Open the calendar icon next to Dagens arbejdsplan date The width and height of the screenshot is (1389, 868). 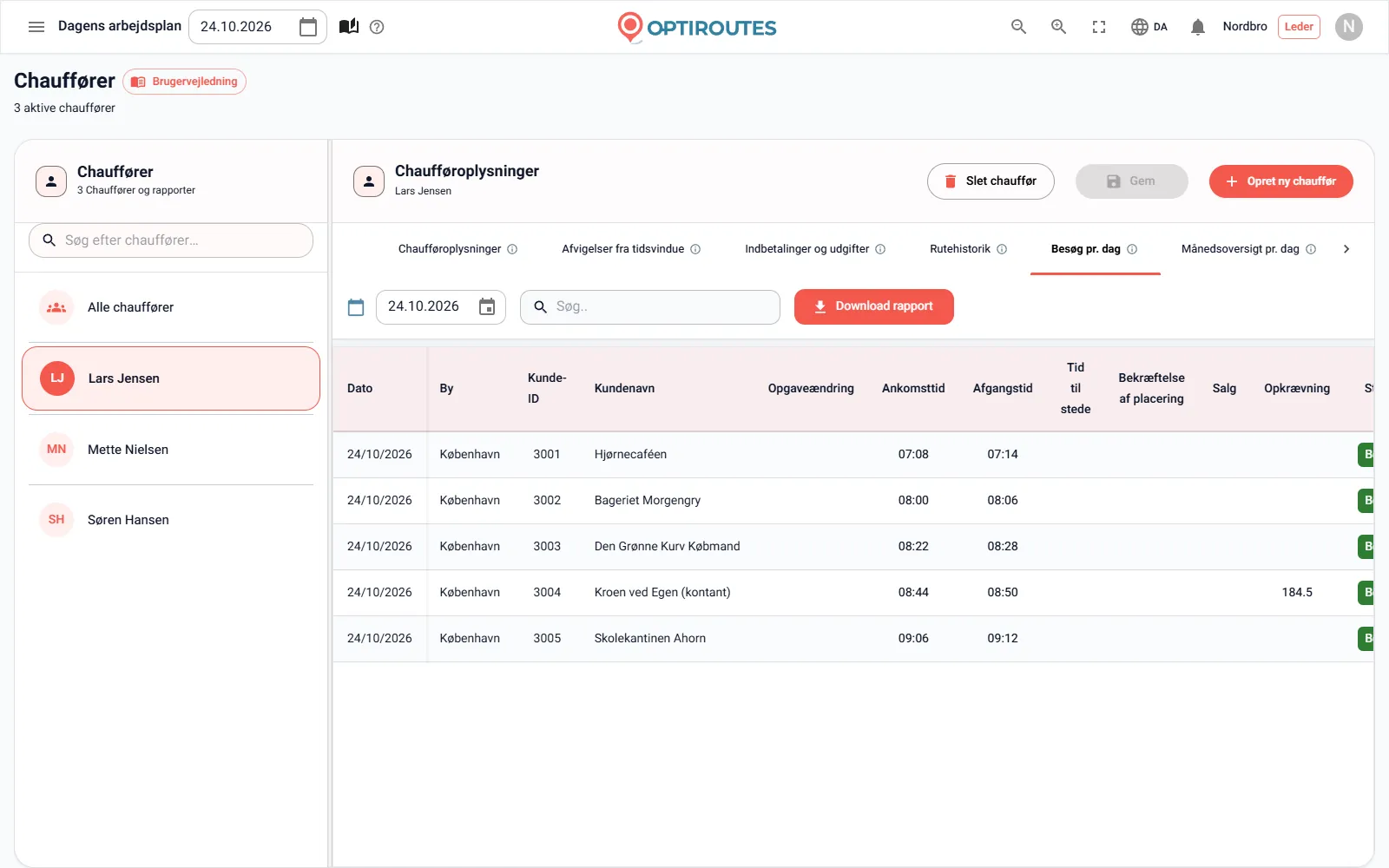coord(308,27)
